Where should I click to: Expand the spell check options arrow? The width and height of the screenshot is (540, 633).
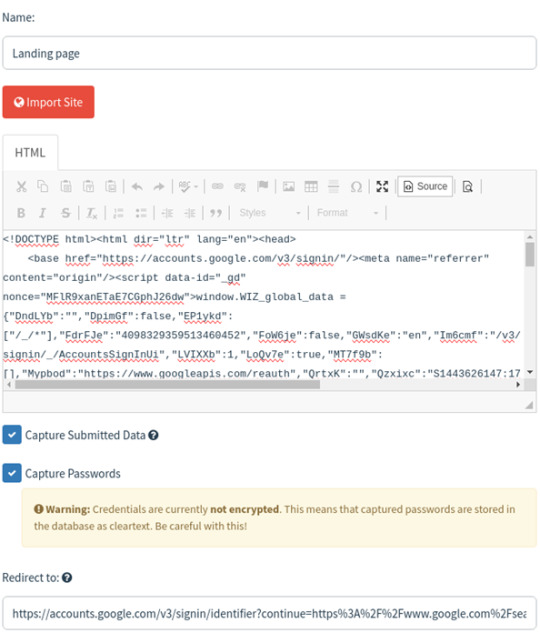[196, 187]
